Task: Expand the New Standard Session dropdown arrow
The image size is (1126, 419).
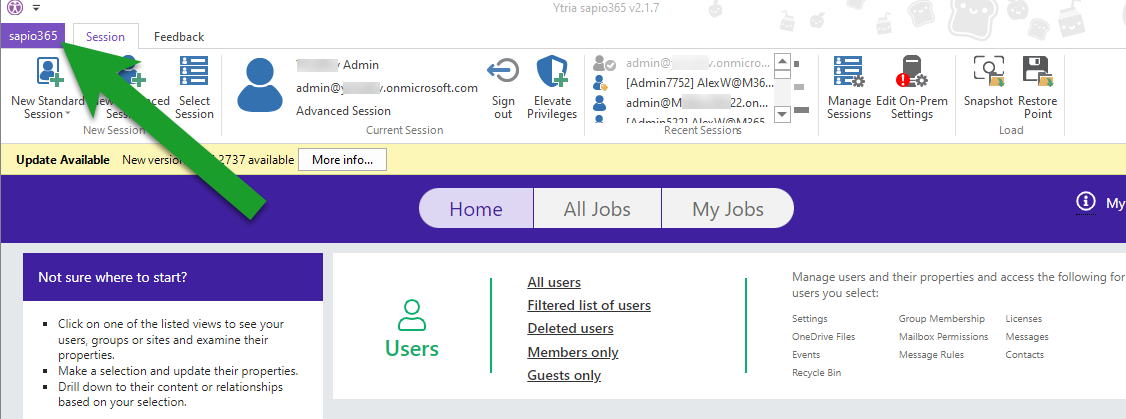Action: coord(67,115)
